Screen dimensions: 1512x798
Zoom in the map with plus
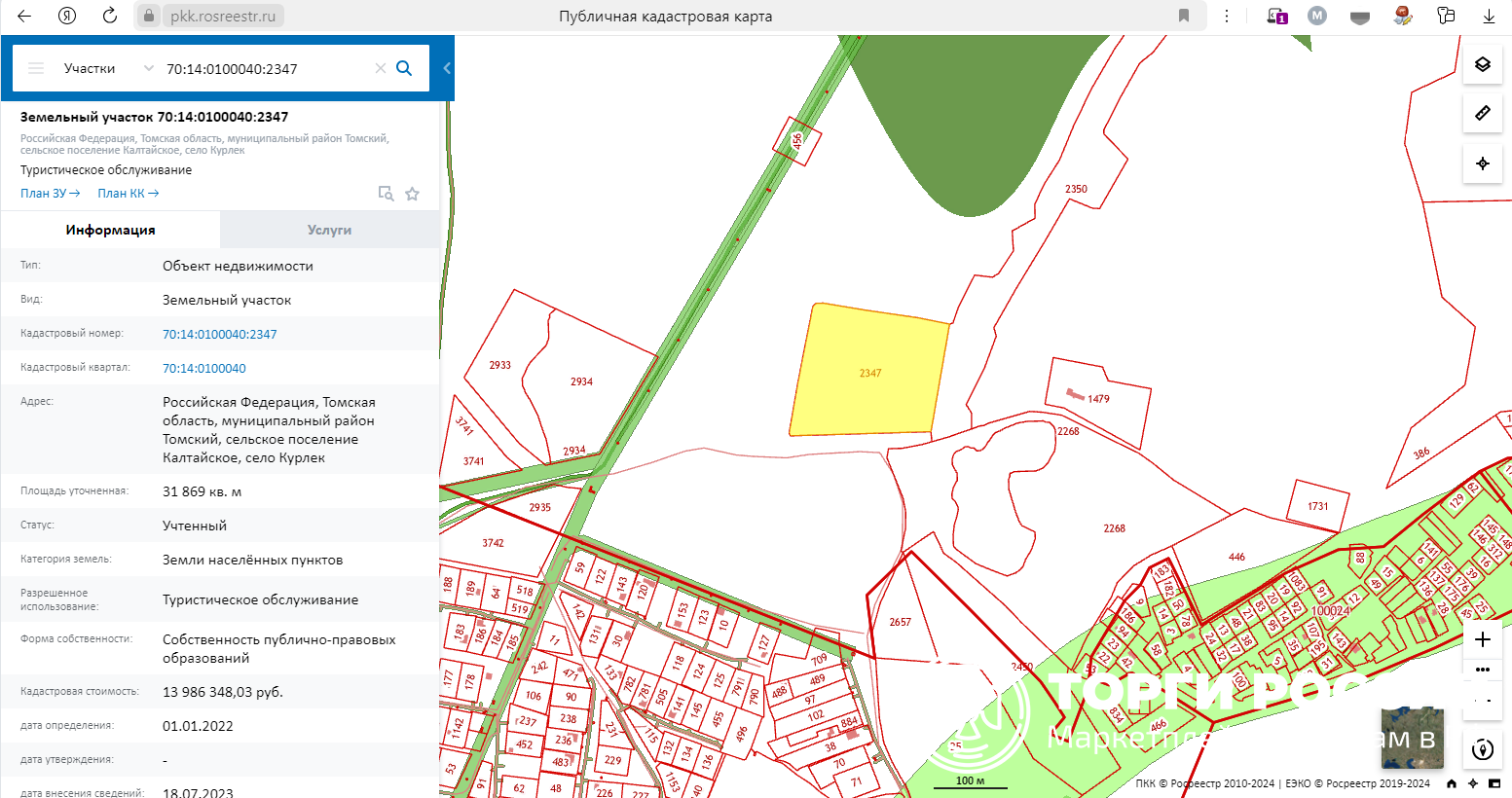1483,639
